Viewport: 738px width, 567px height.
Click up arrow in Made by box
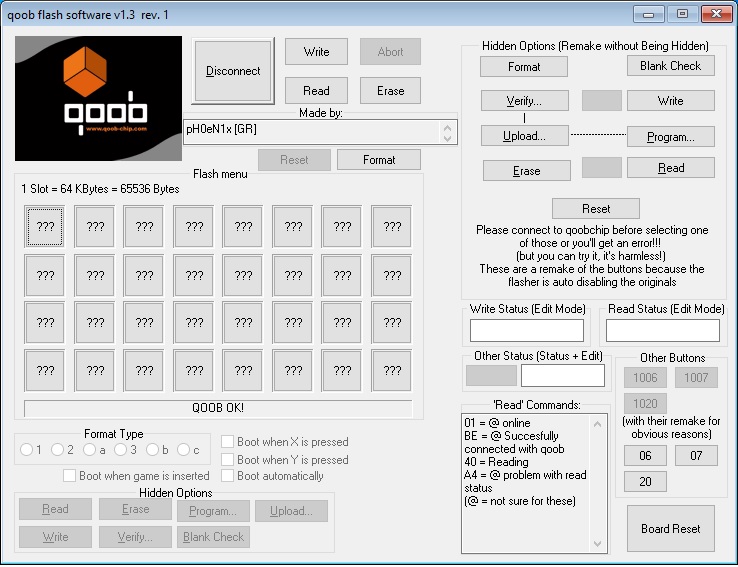point(447,128)
